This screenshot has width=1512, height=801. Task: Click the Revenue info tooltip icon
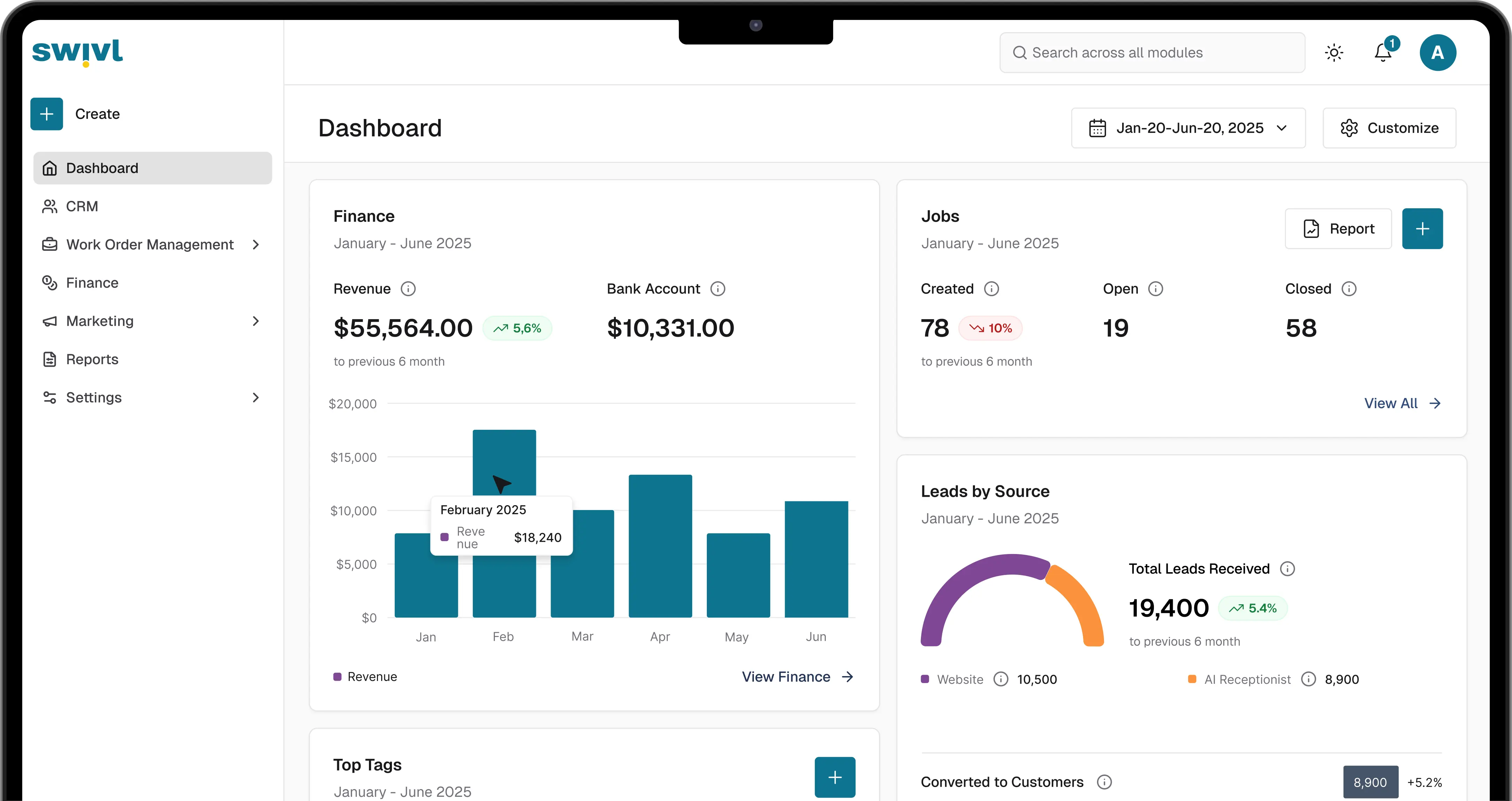(x=409, y=288)
